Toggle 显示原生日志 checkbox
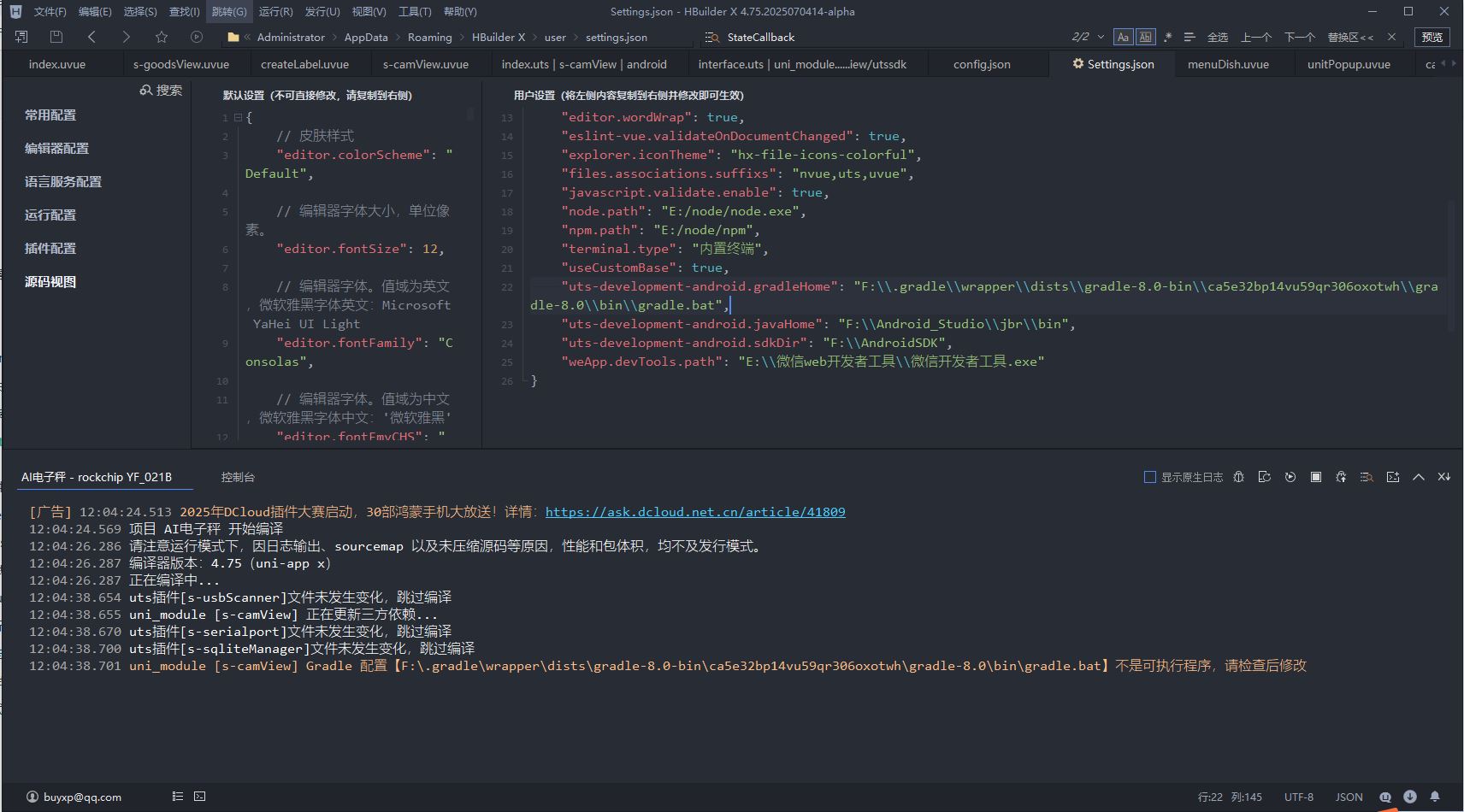1464x812 pixels. click(x=1150, y=477)
